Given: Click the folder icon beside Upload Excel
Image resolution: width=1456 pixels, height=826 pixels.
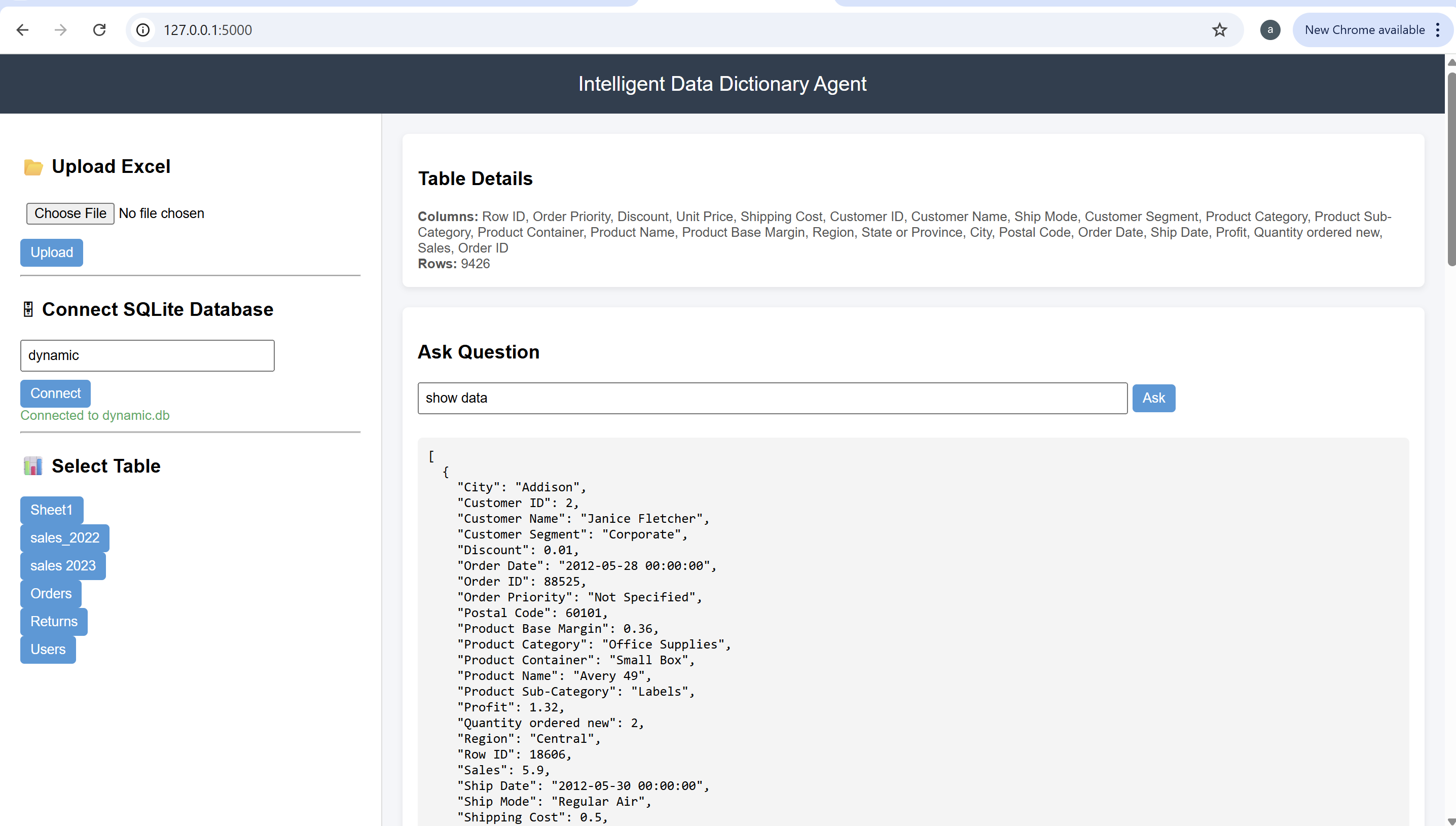Looking at the screenshot, I should click(x=33, y=167).
